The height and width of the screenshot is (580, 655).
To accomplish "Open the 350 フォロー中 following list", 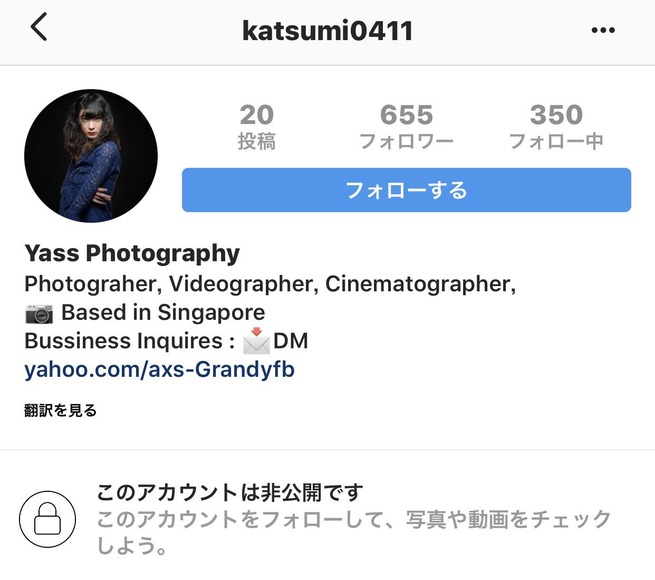I will (556, 127).
